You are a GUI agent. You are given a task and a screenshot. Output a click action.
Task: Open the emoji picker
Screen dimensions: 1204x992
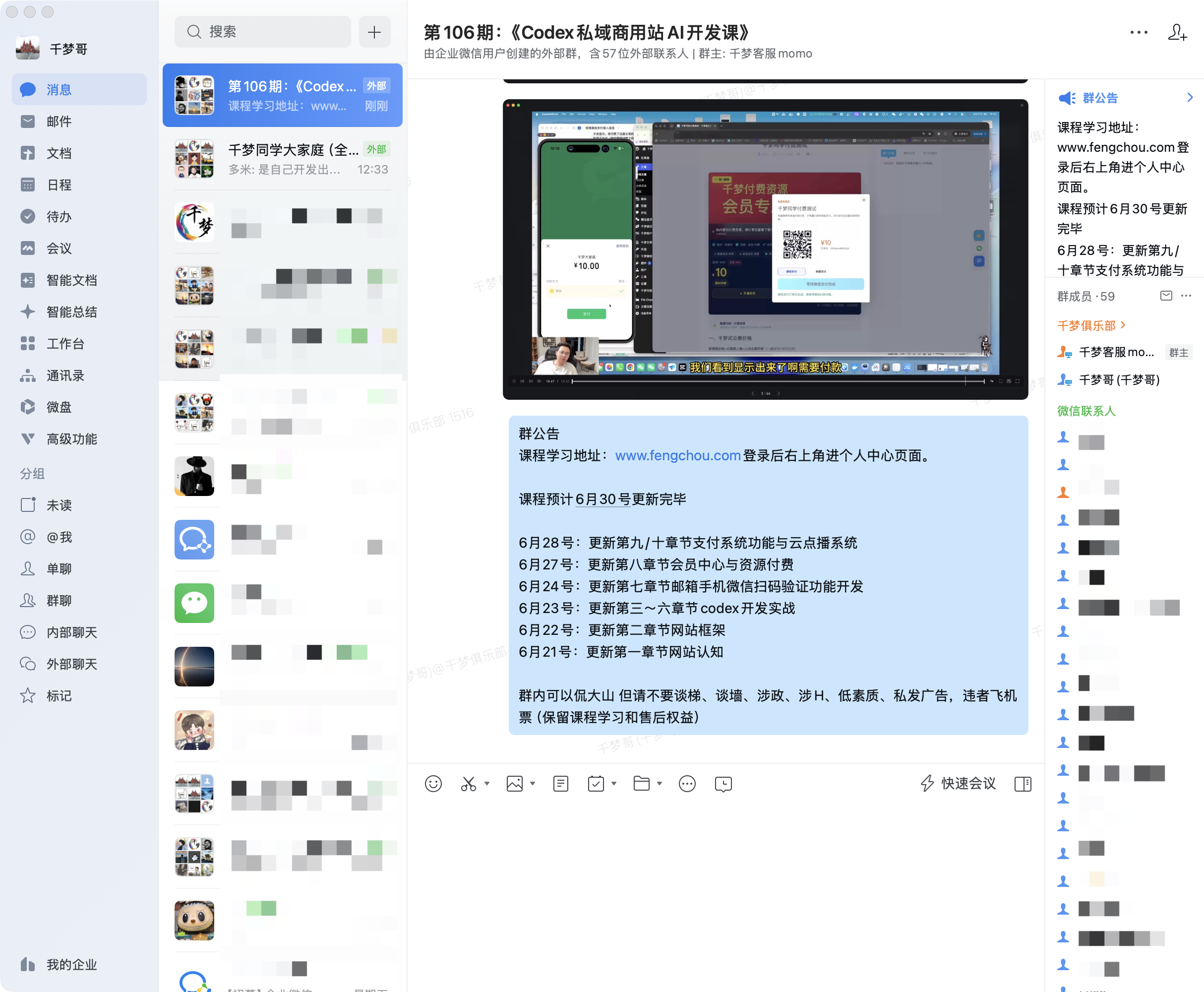433,783
